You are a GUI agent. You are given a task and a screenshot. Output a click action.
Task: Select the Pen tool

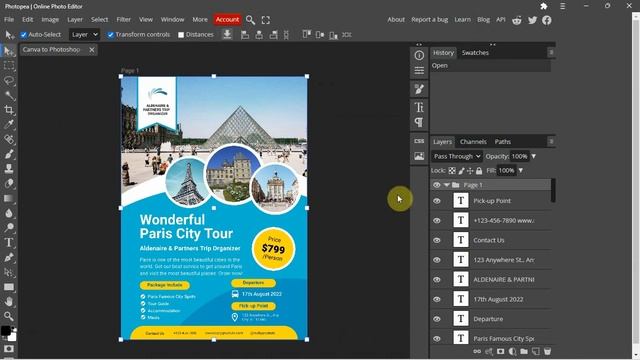(9, 257)
